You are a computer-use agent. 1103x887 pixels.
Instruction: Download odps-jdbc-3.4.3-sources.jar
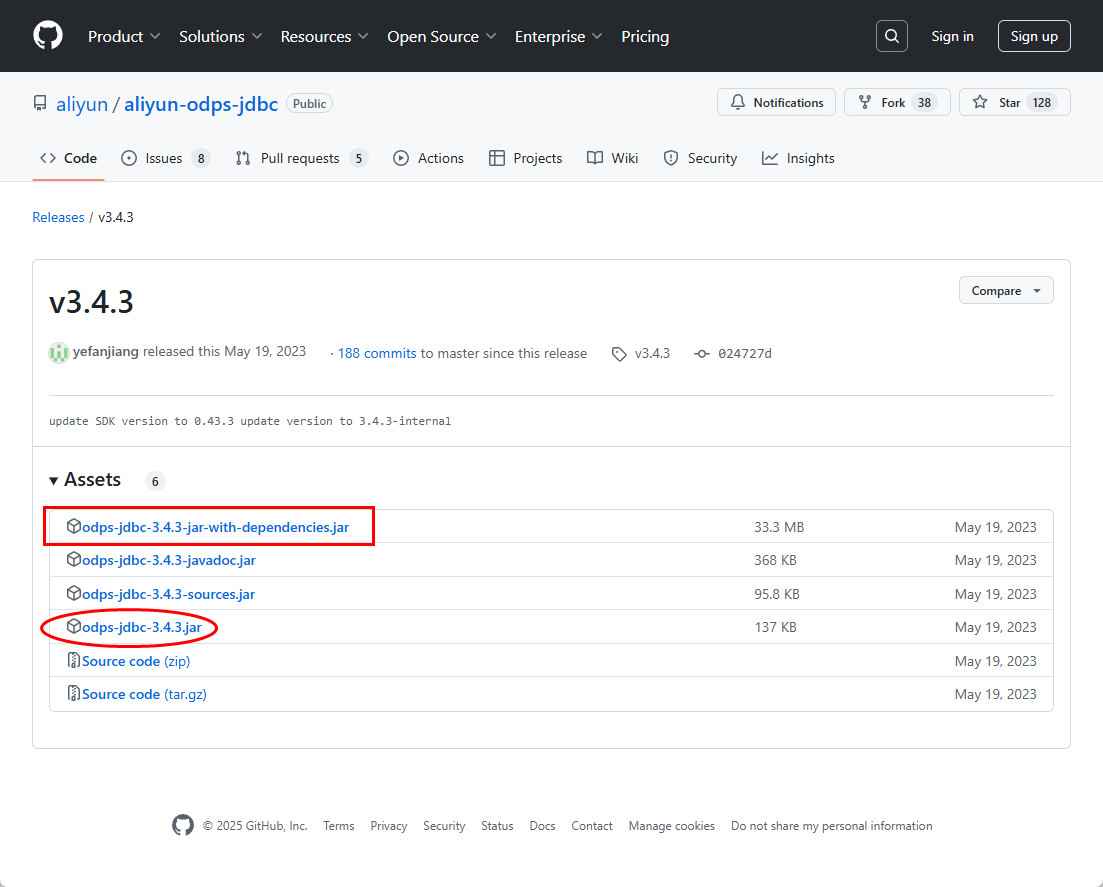[x=168, y=594]
